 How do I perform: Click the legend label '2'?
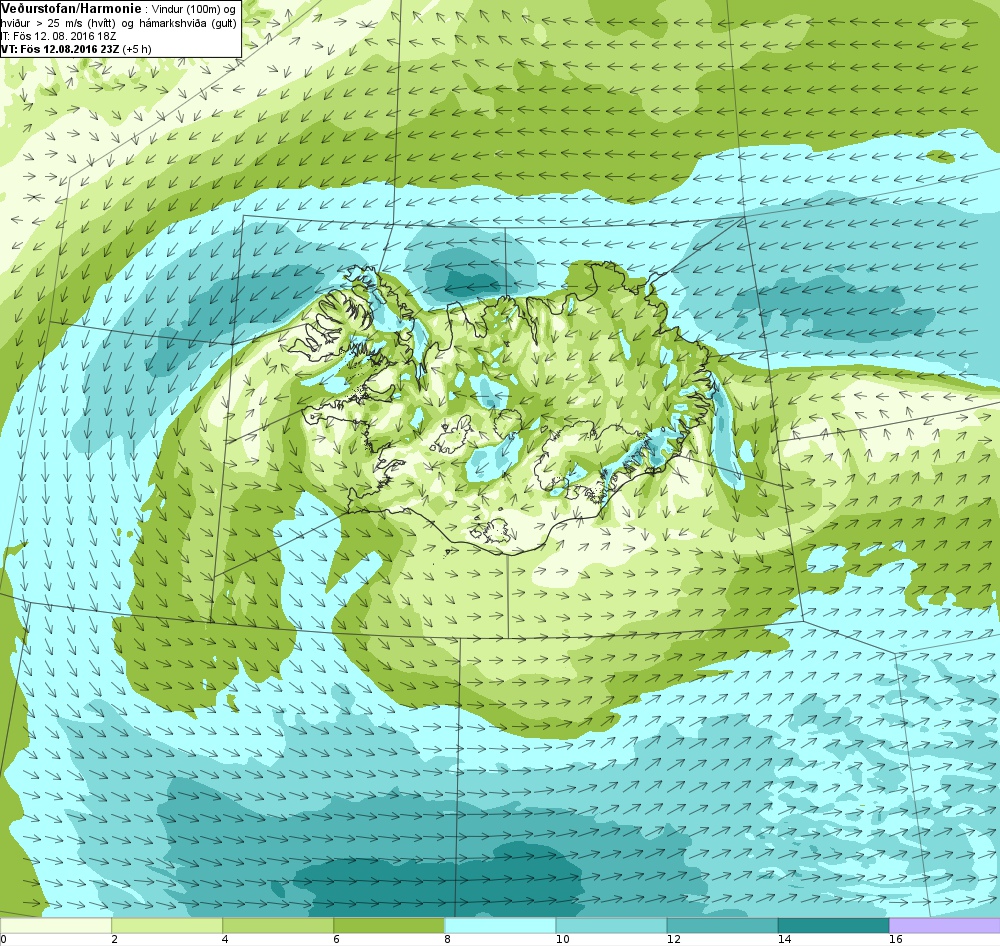tap(115, 939)
